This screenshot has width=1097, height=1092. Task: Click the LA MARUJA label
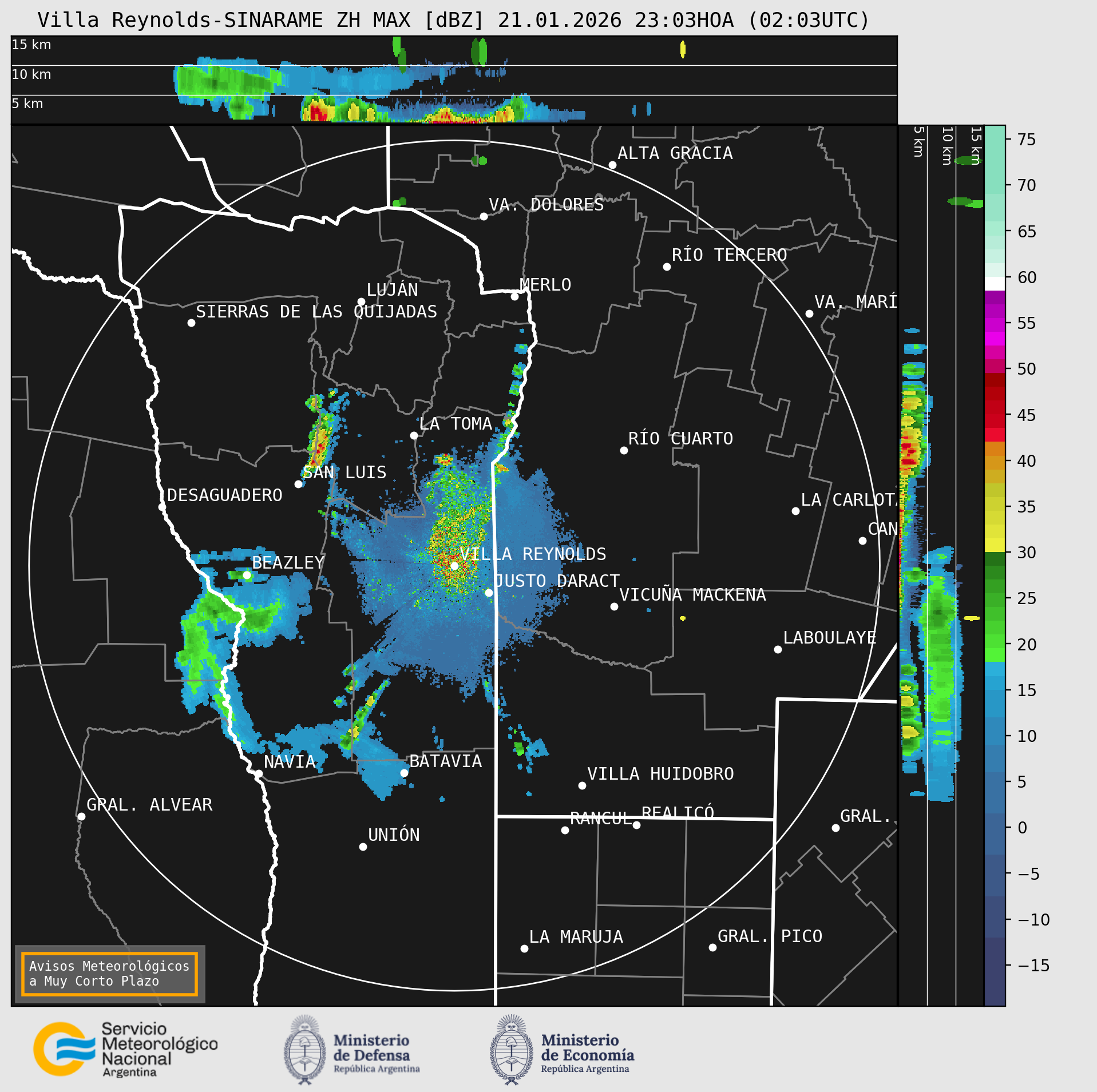pyautogui.click(x=576, y=937)
